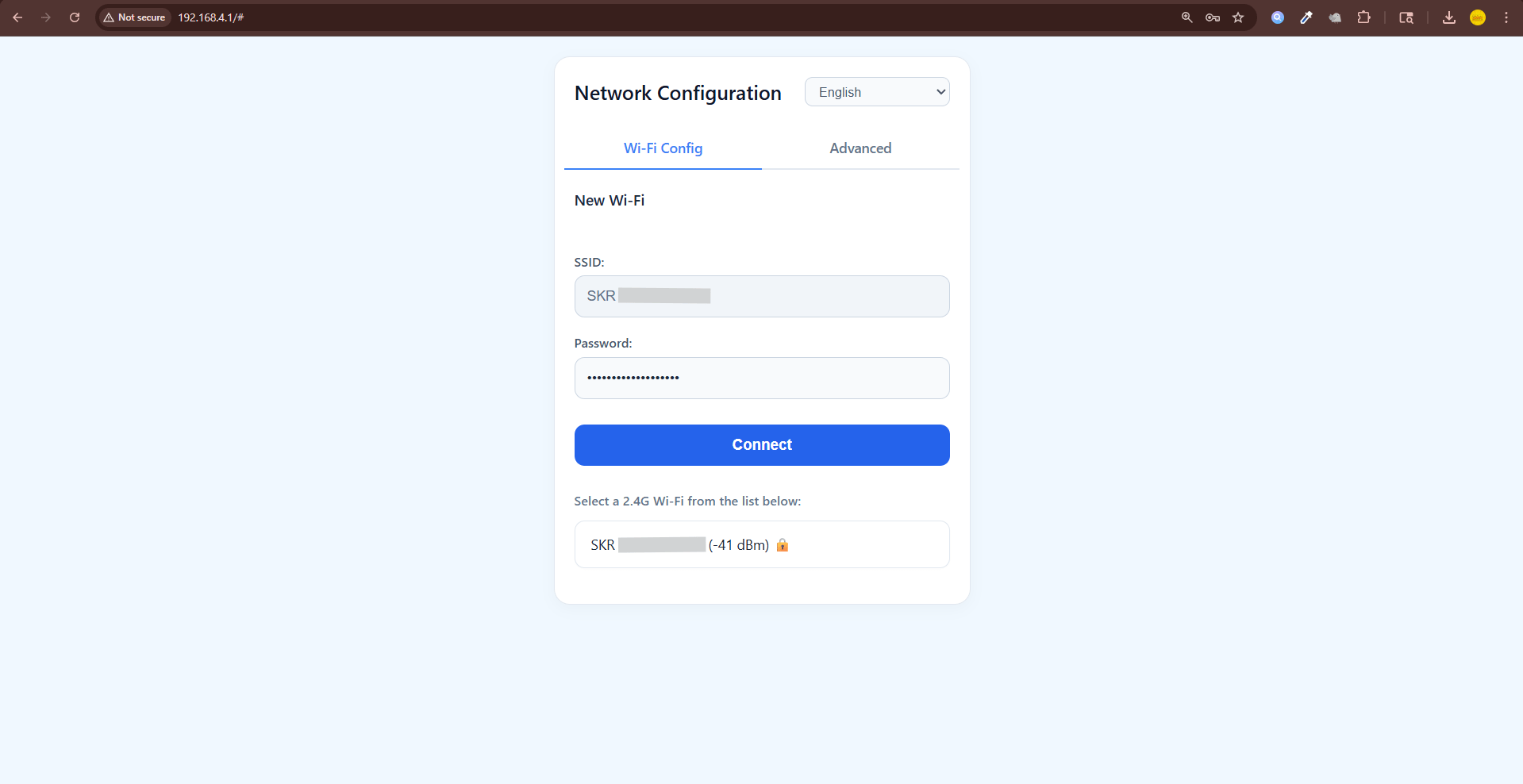Open the blue search lens extension

click(1278, 17)
